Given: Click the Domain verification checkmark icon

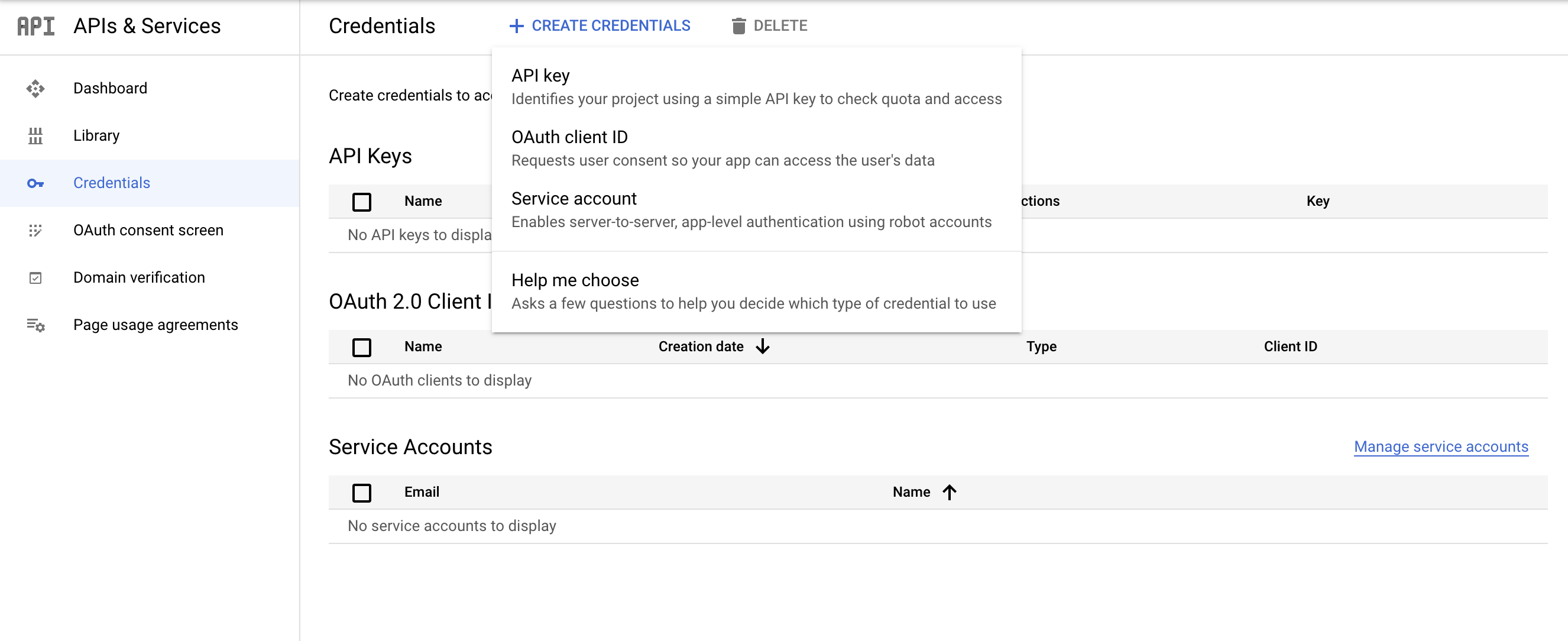Looking at the screenshot, I should click(35, 278).
